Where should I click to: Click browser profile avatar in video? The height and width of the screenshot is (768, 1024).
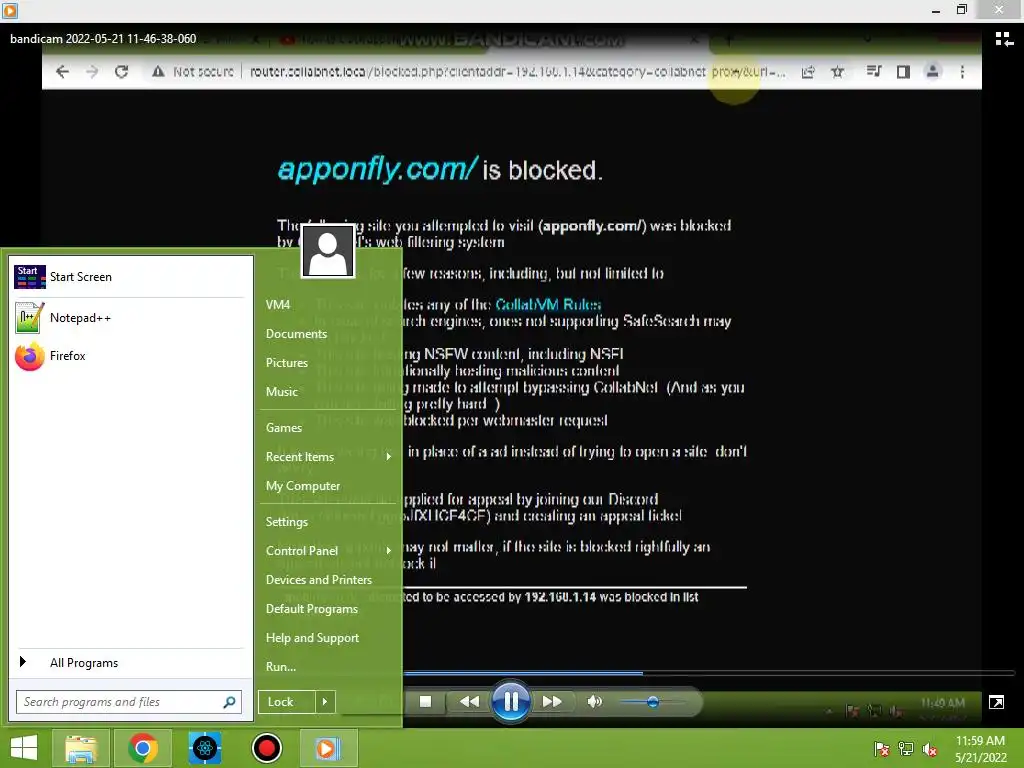(x=933, y=72)
